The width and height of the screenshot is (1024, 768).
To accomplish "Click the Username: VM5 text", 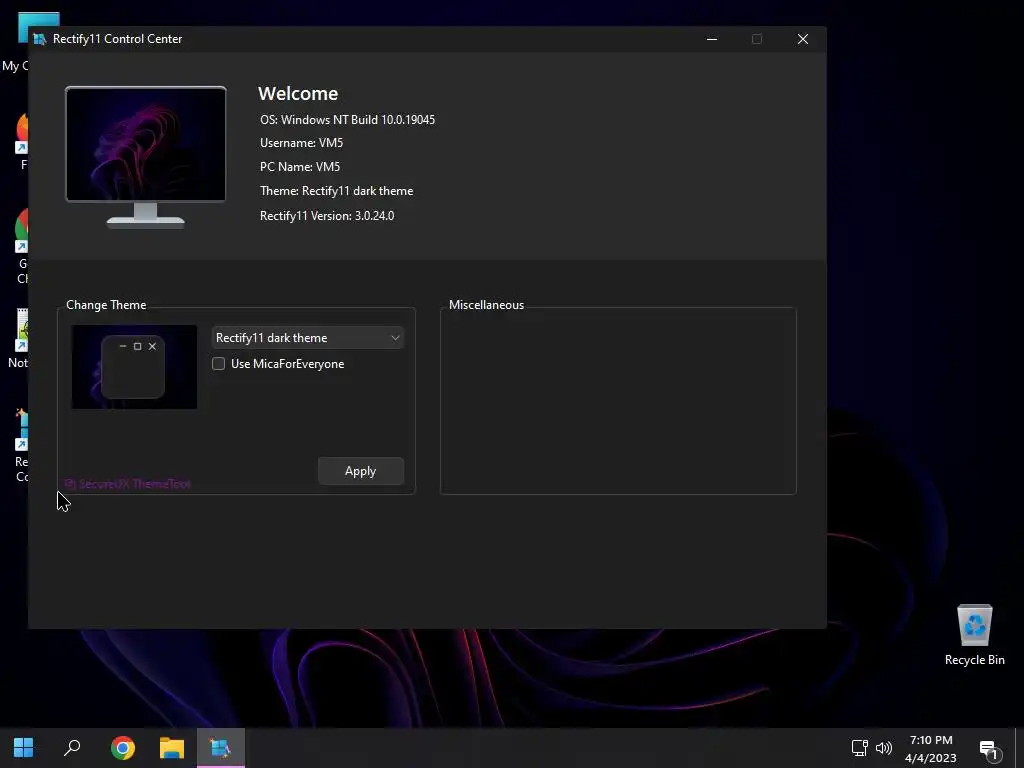I will (x=301, y=142).
